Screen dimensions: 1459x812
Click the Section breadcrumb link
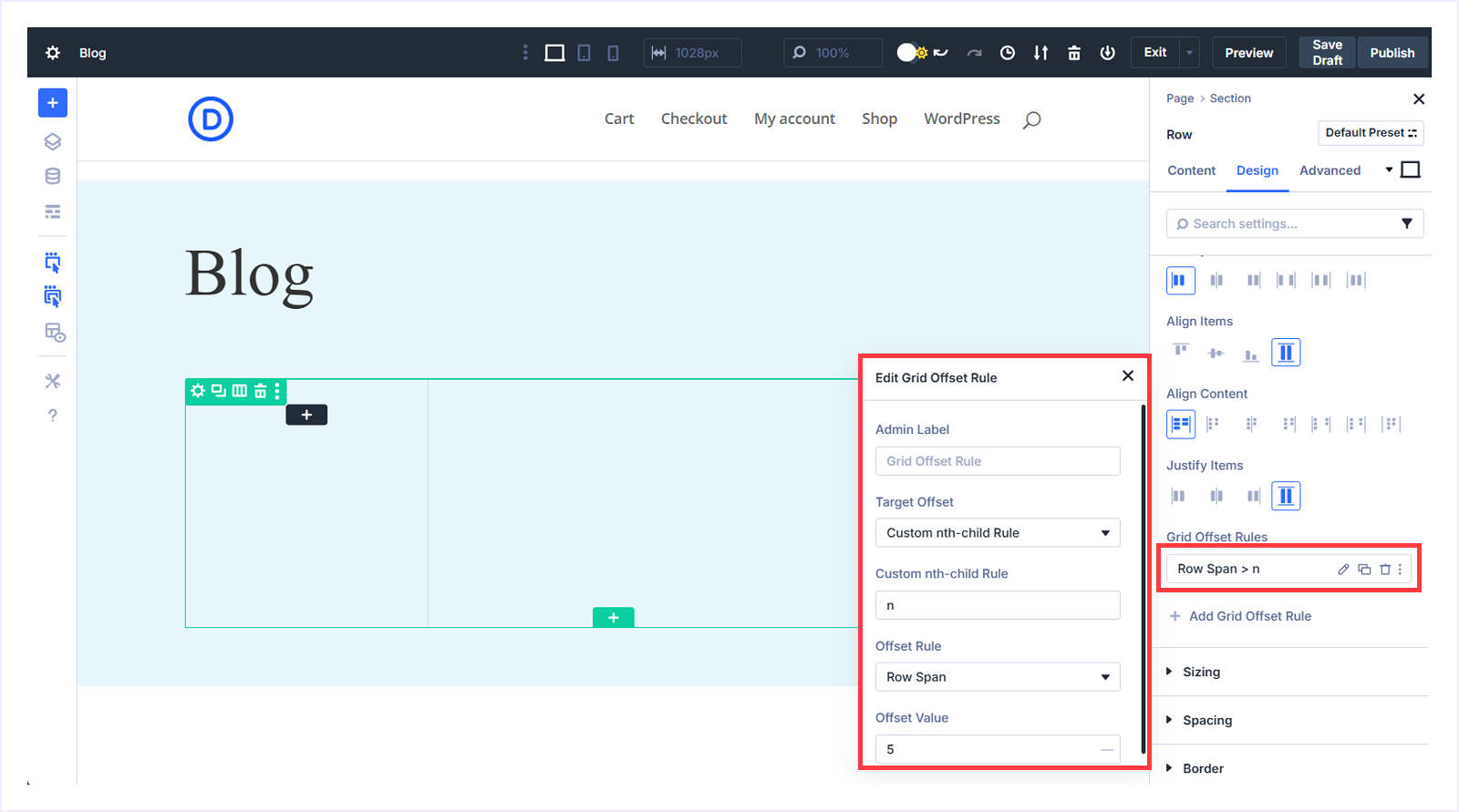(x=1230, y=98)
